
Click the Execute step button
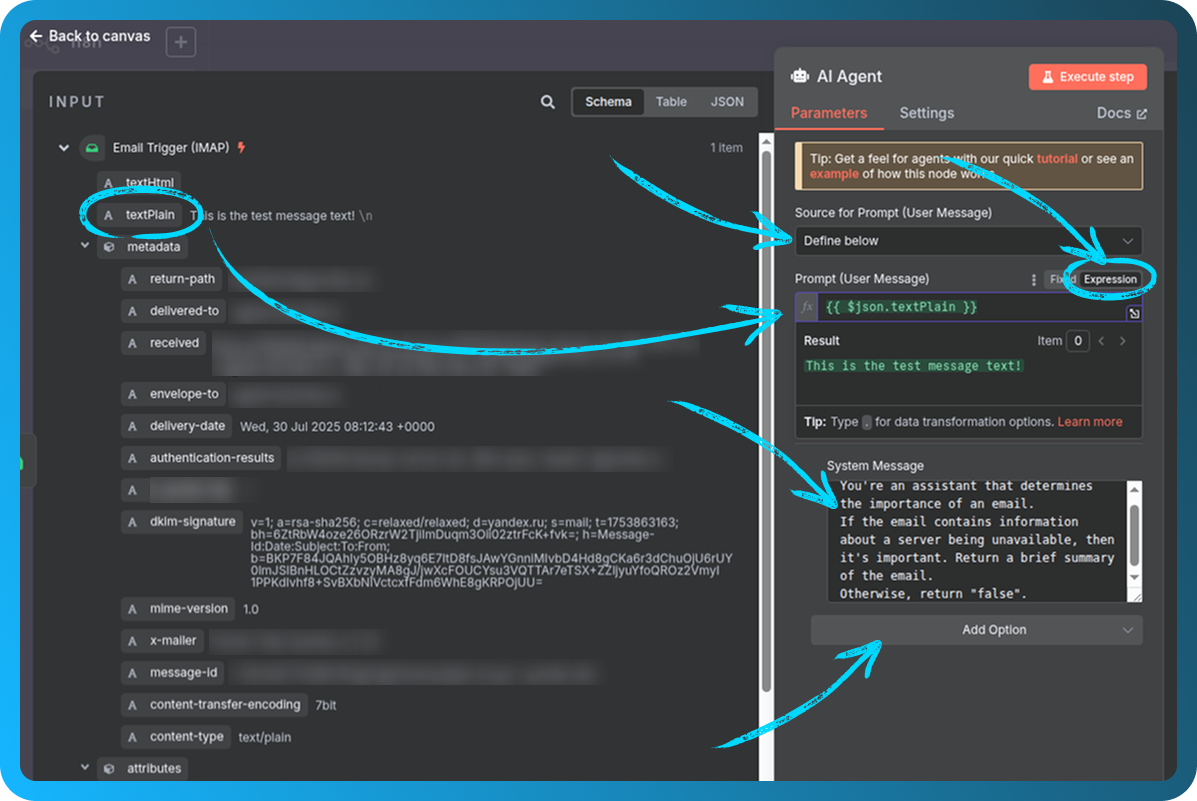point(1087,76)
